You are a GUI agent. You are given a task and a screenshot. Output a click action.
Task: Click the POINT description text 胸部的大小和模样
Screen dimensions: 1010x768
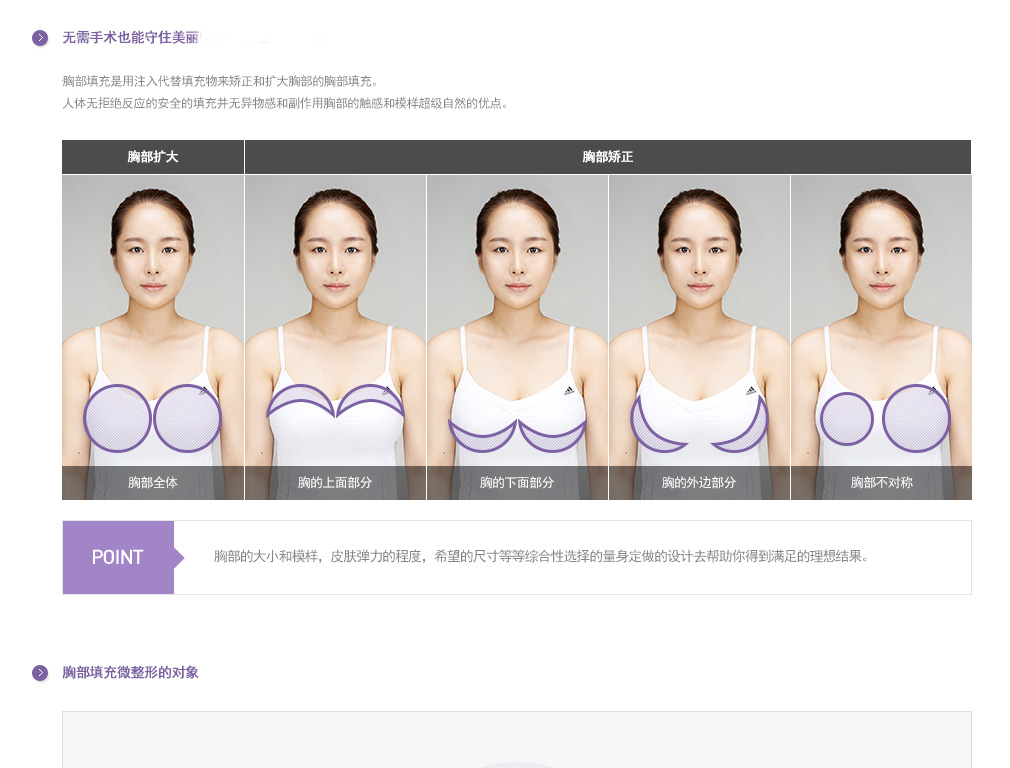pyautogui.click(x=540, y=556)
